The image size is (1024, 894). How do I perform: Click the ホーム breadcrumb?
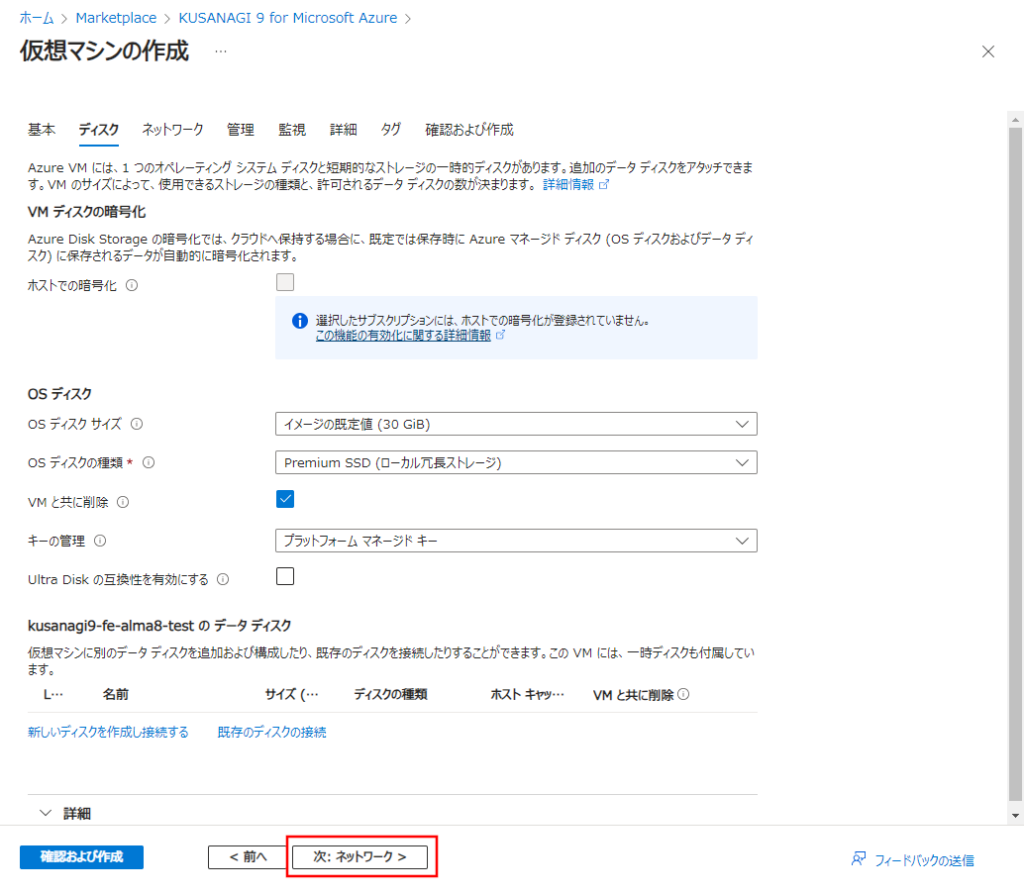[x=37, y=18]
